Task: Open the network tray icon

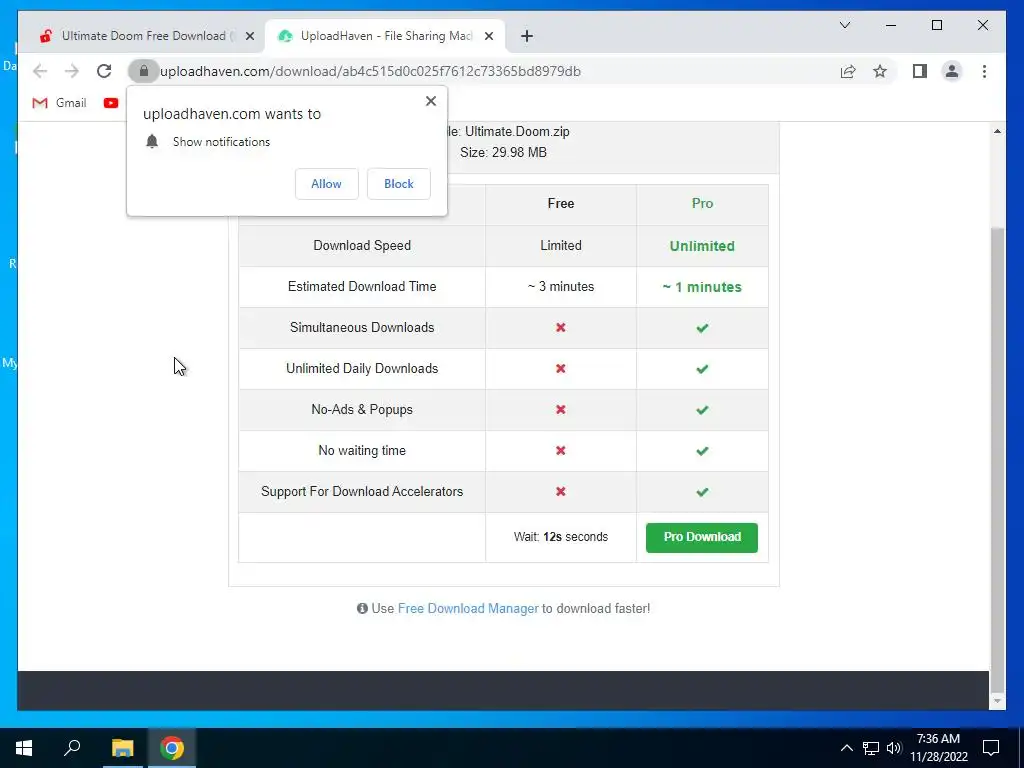Action: [871, 748]
